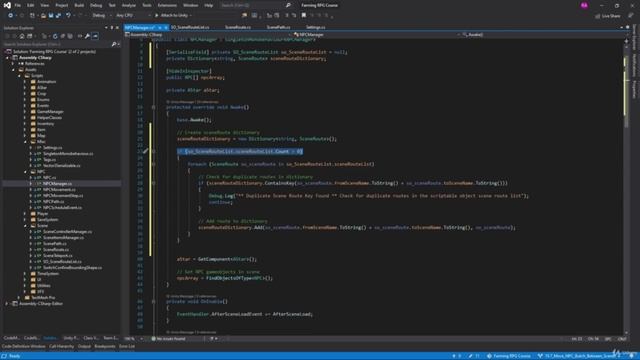Viewport: 640px width, 360px height.
Task: Click the Visual Studio logo icon
Action: pyautogui.click(x=7, y=5)
